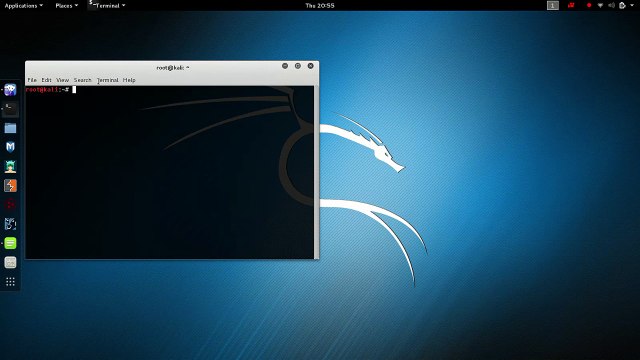Open the terminal View menu
The image size is (640, 360).
(62, 80)
